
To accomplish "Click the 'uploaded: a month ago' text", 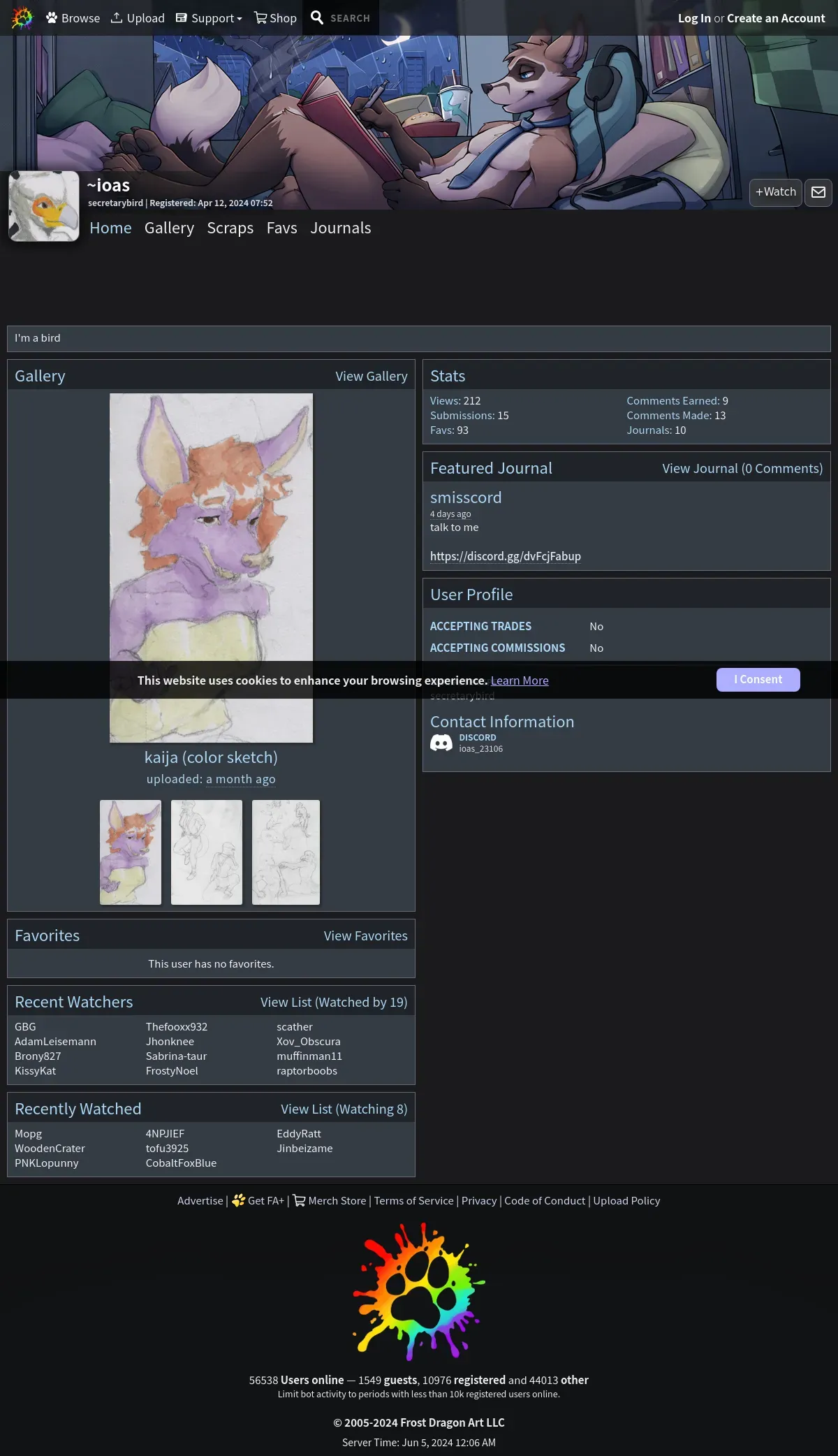I will click(211, 779).
